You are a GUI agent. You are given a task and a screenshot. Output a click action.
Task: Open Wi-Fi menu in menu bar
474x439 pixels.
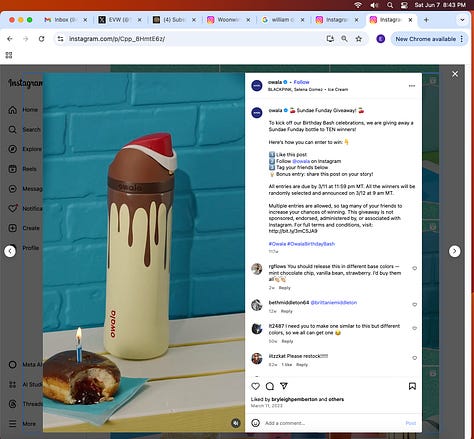tap(358, 5)
